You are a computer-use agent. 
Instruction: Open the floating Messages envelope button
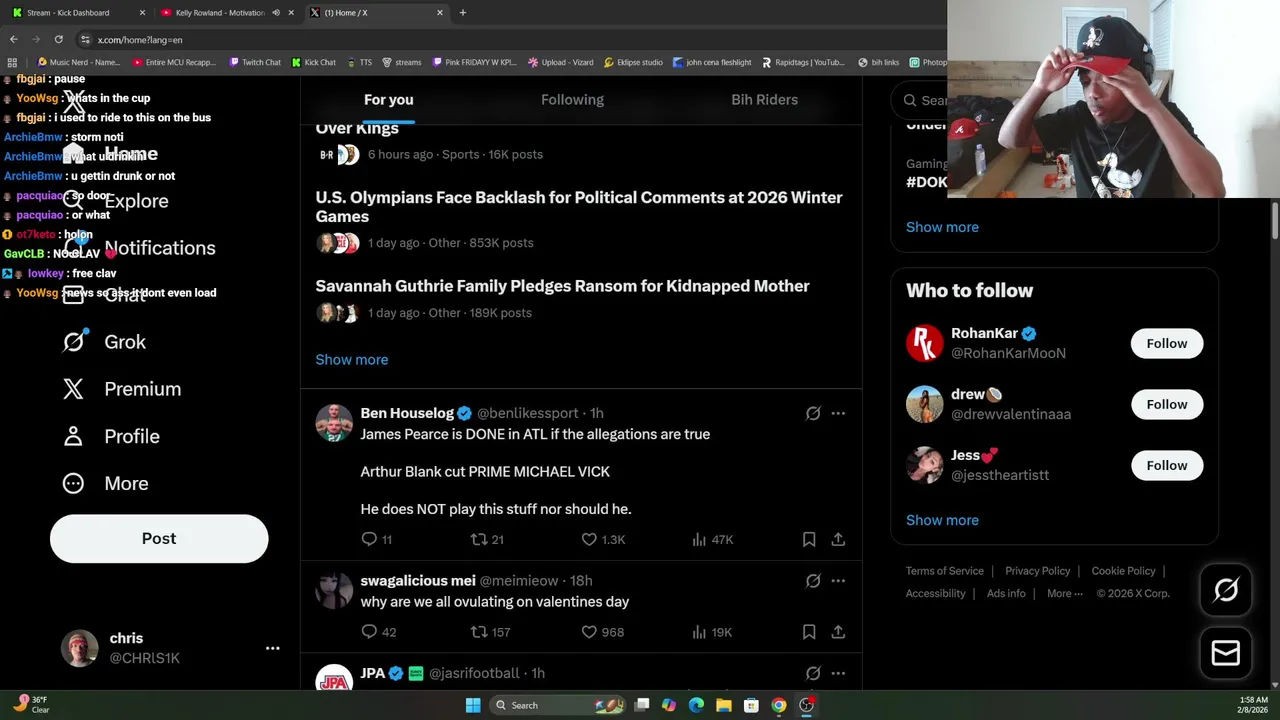1226,653
